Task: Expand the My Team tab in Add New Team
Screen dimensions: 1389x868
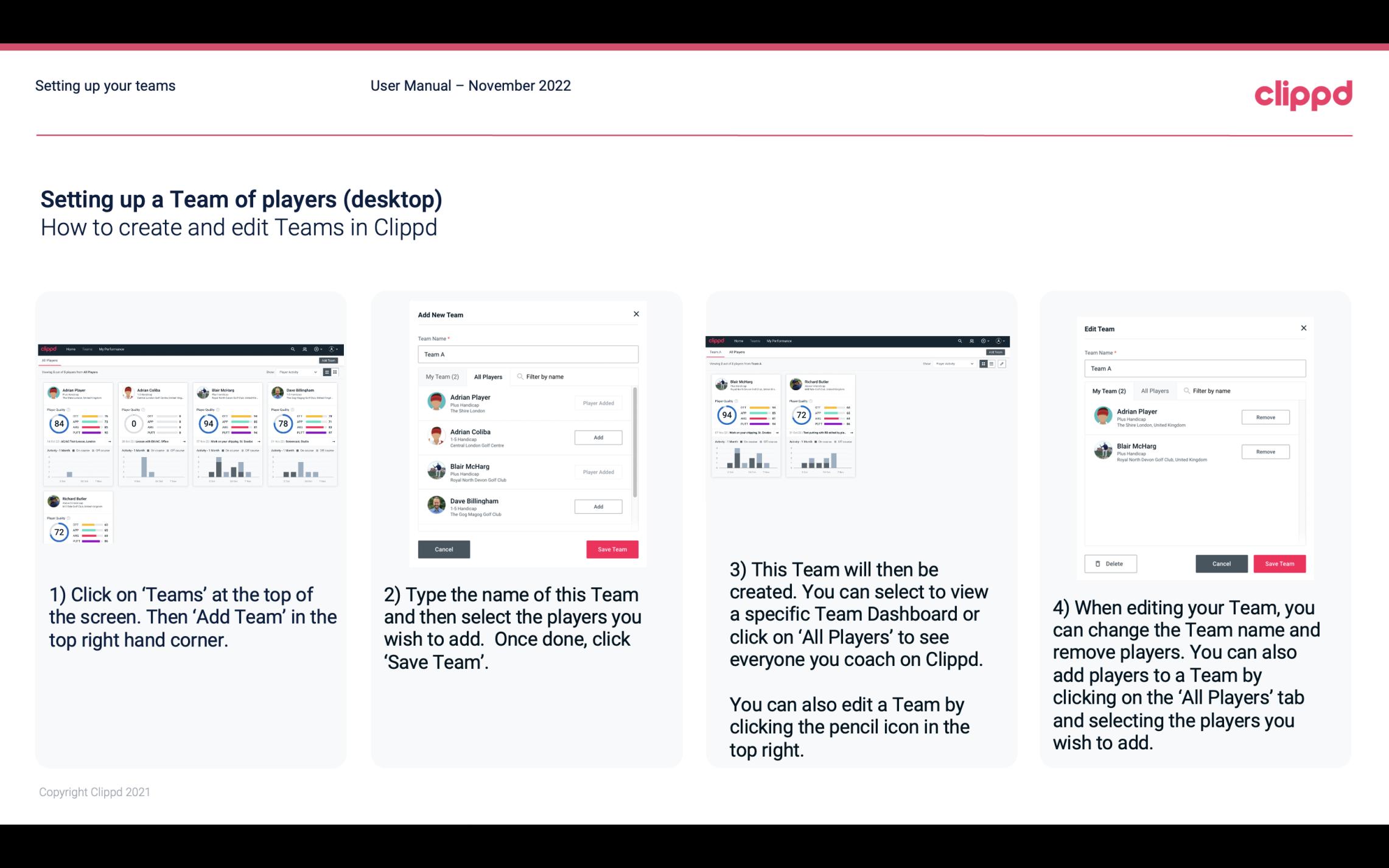Action: [x=442, y=376]
